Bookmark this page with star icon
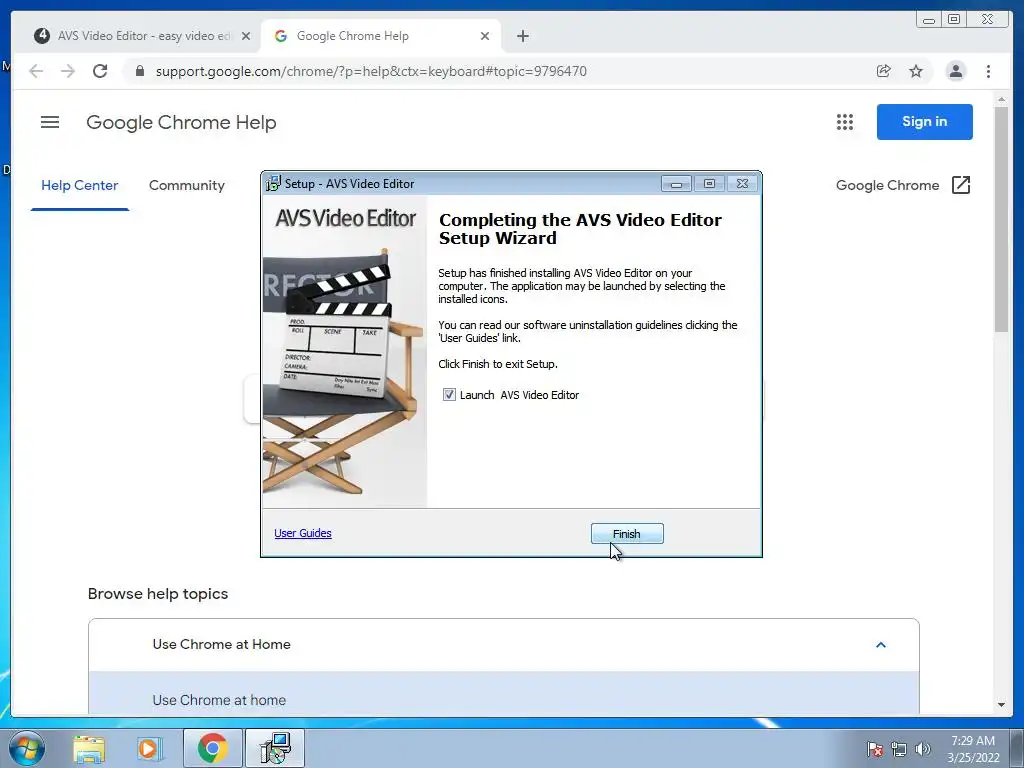1024x768 pixels. click(x=916, y=71)
